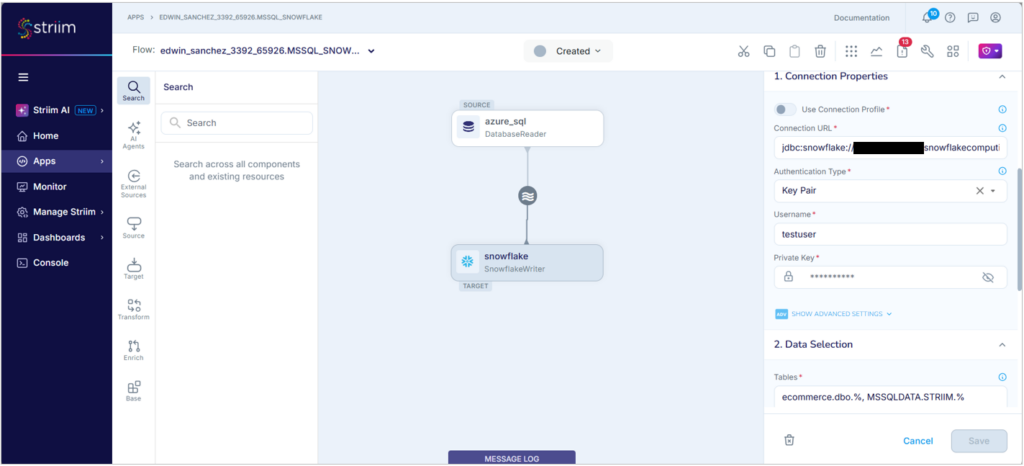This screenshot has width=1024, height=466.
Task: Collapse Connection Properties section
Action: pyautogui.click(x=1002, y=76)
